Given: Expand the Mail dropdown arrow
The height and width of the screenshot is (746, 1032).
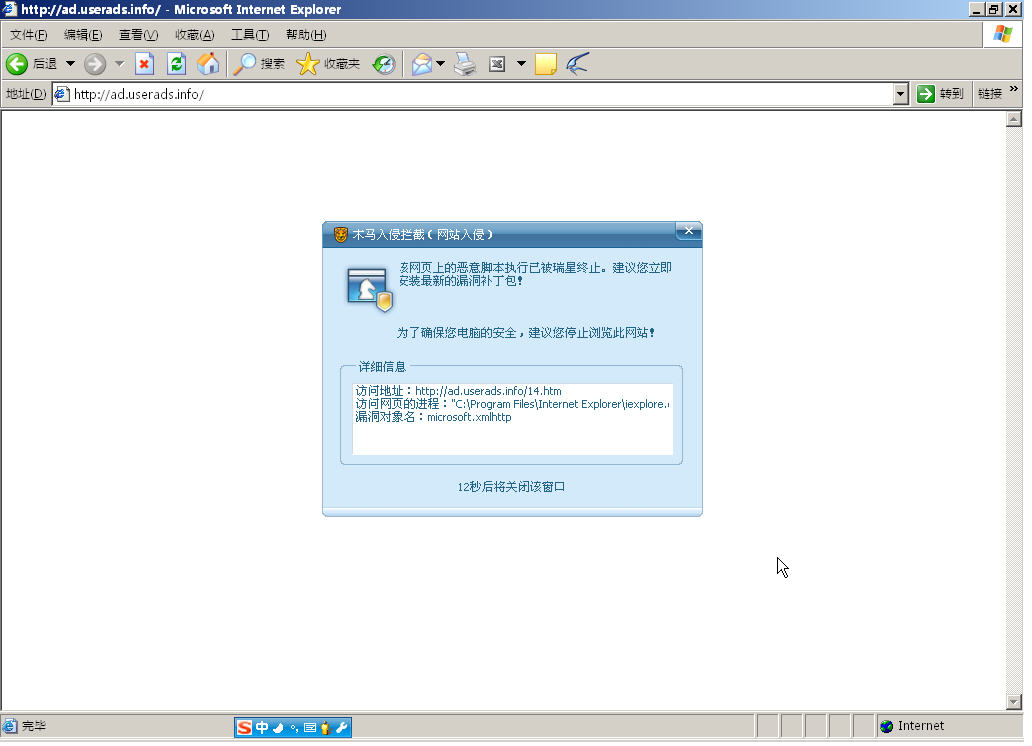Looking at the screenshot, I should coord(440,64).
